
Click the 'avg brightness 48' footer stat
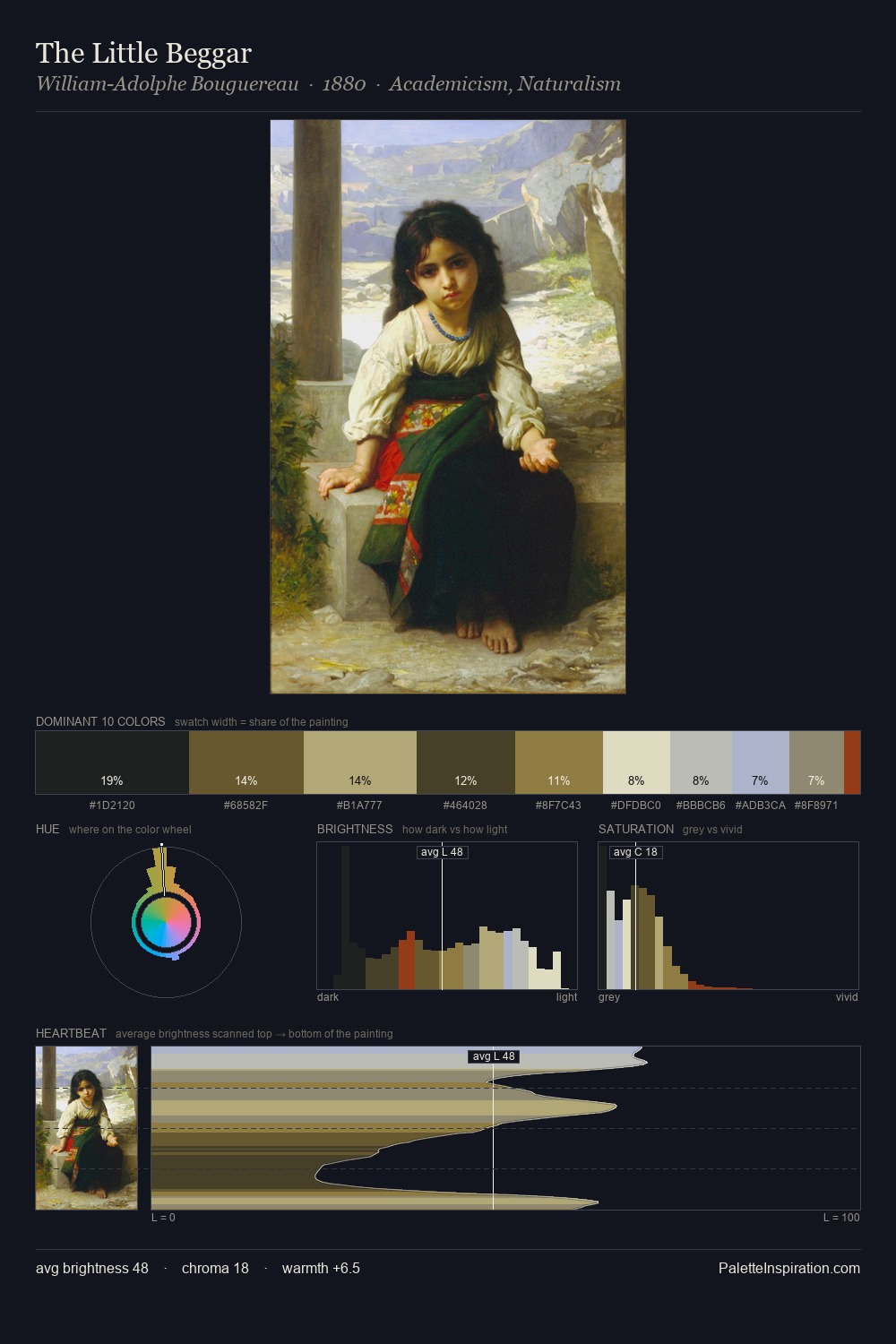[92, 1268]
